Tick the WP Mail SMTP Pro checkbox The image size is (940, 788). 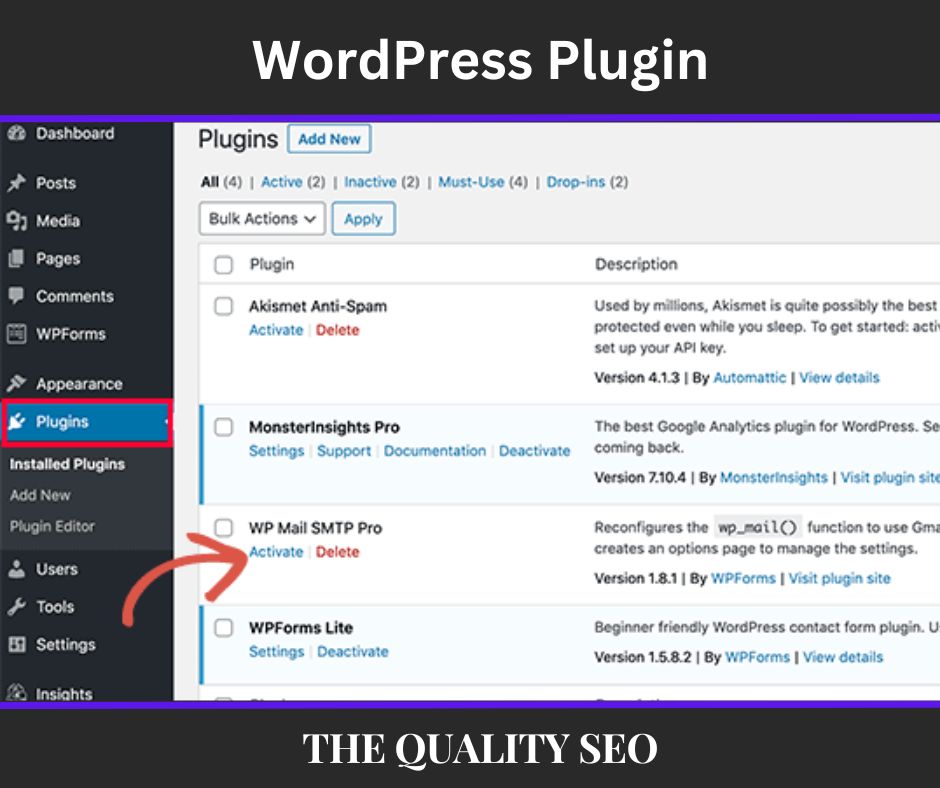pos(224,528)
